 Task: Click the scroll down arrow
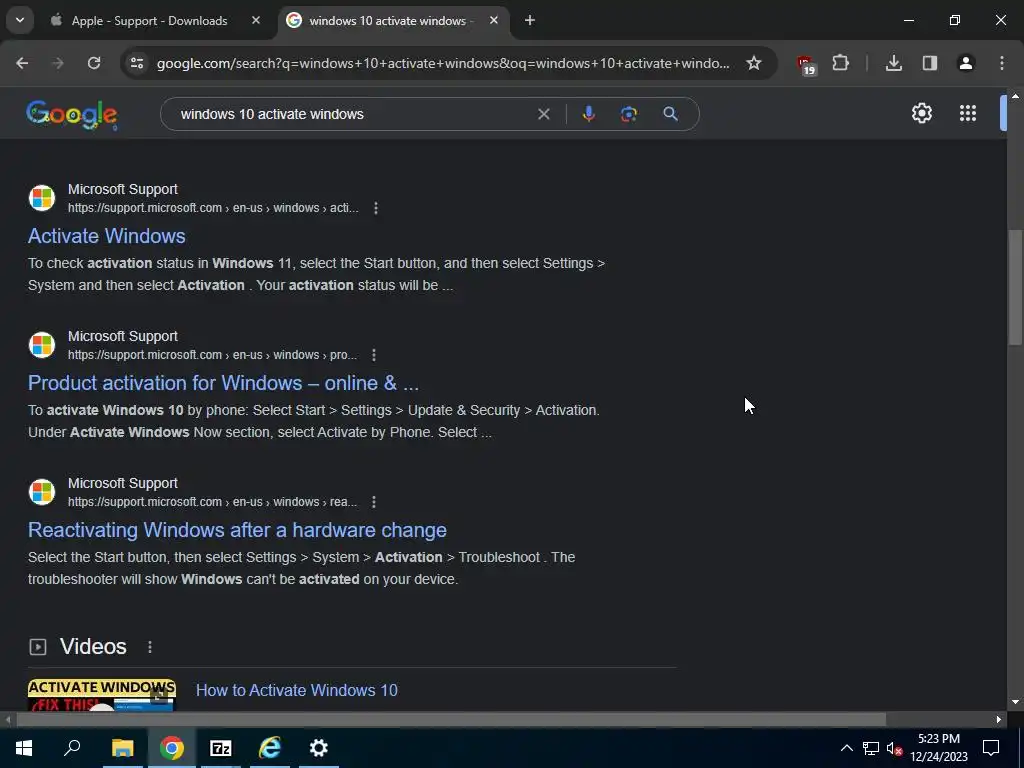pyautogui.click(x=1015, y=702)
